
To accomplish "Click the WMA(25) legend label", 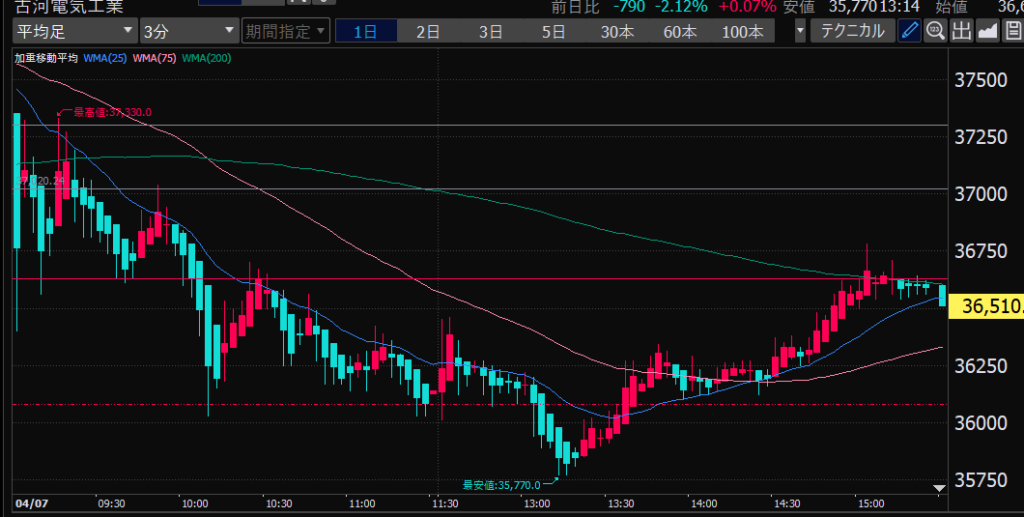I will (x=104, y=58).
